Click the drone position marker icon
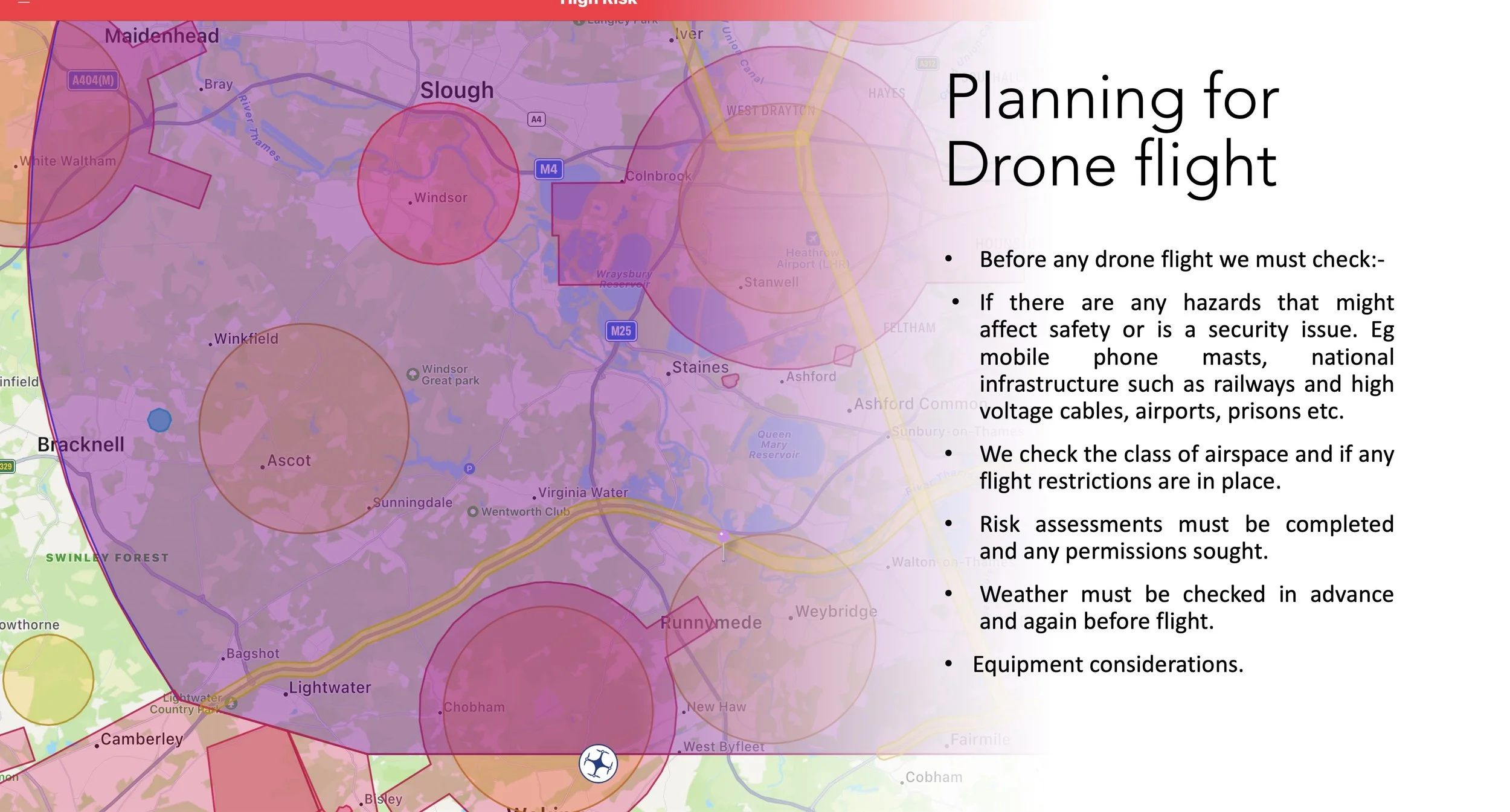The height and width of the screenshot is (812, 1510). coord(598,764)
